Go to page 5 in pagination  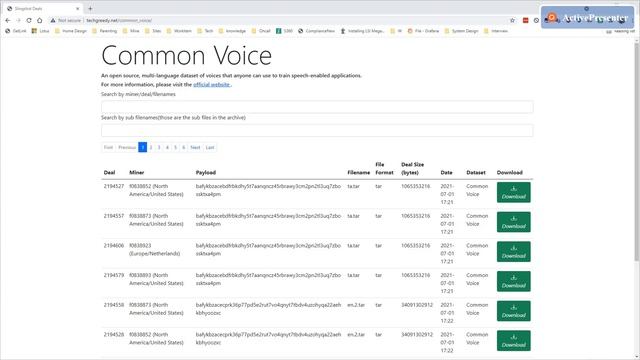click(x=176, y=147)
